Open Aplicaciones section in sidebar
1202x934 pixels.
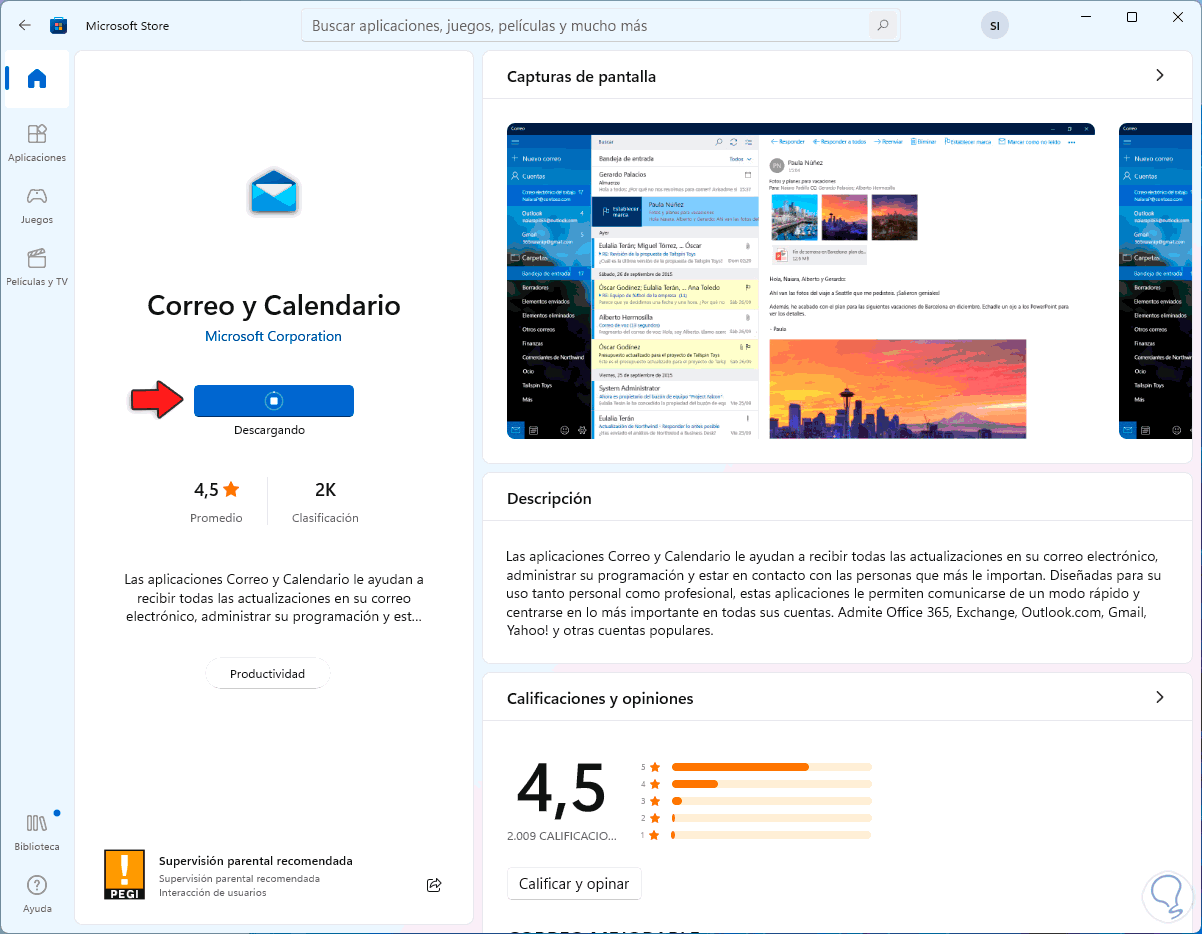pyautogui.click(x=37, y=143)
